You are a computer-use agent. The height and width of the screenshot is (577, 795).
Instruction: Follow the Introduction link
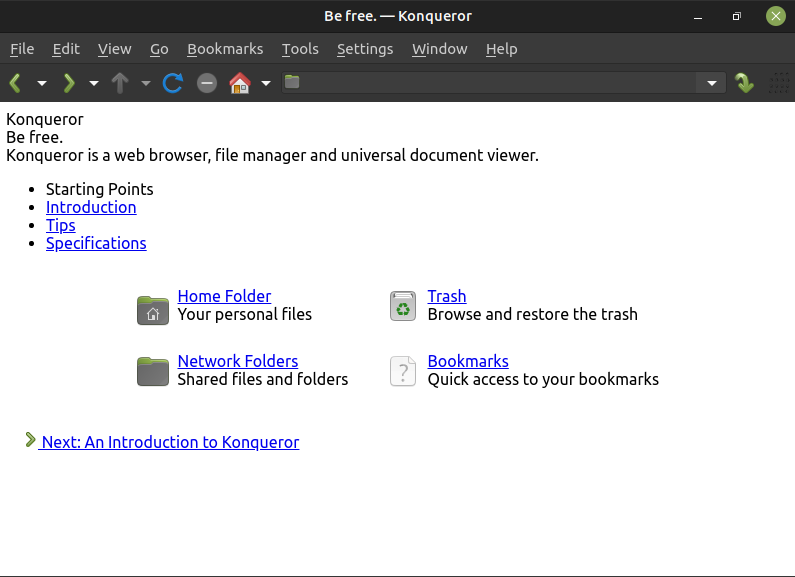tap(91, 207)
